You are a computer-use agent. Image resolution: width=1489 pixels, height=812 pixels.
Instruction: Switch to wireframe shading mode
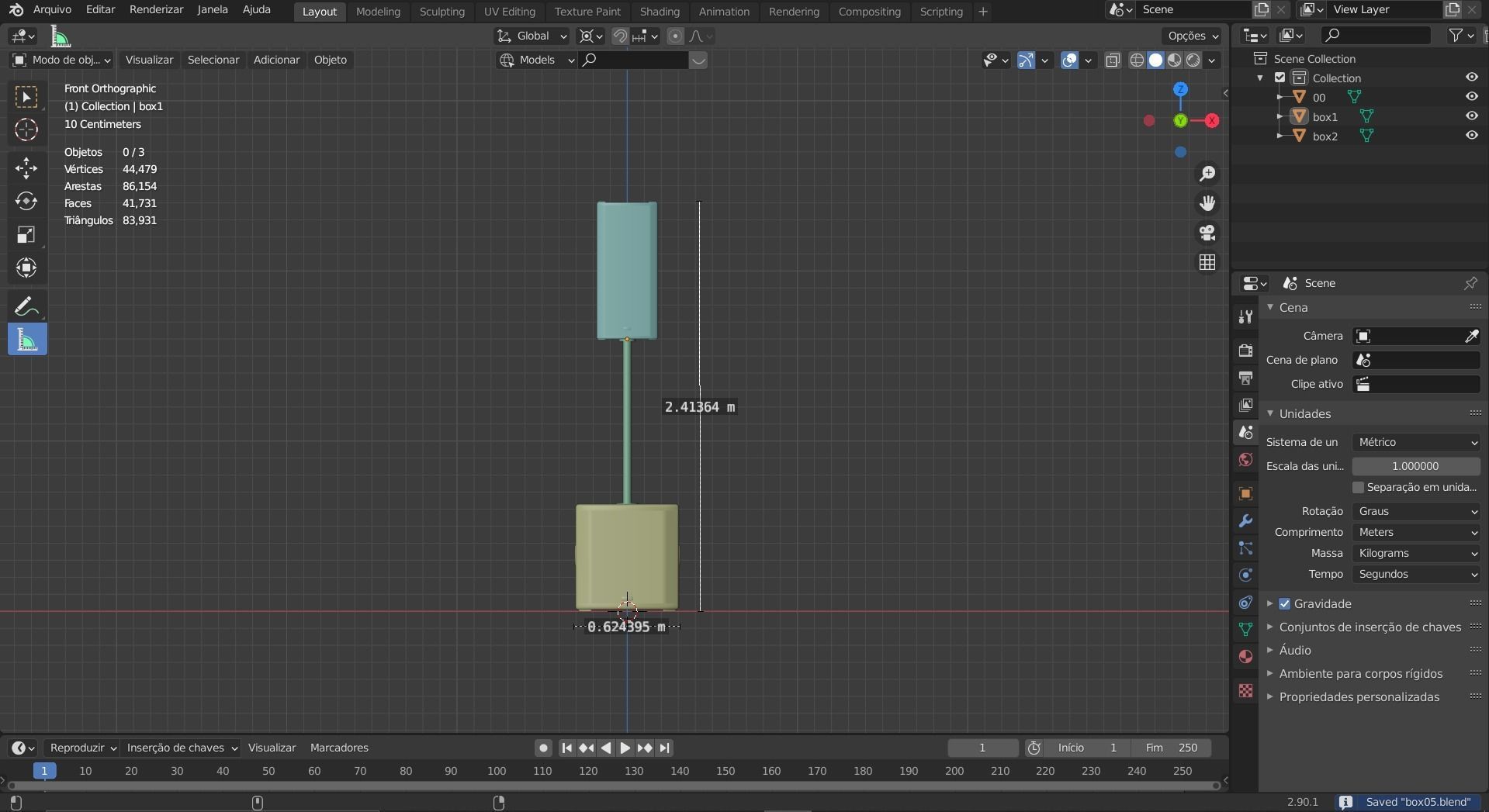coord(1137,60)
